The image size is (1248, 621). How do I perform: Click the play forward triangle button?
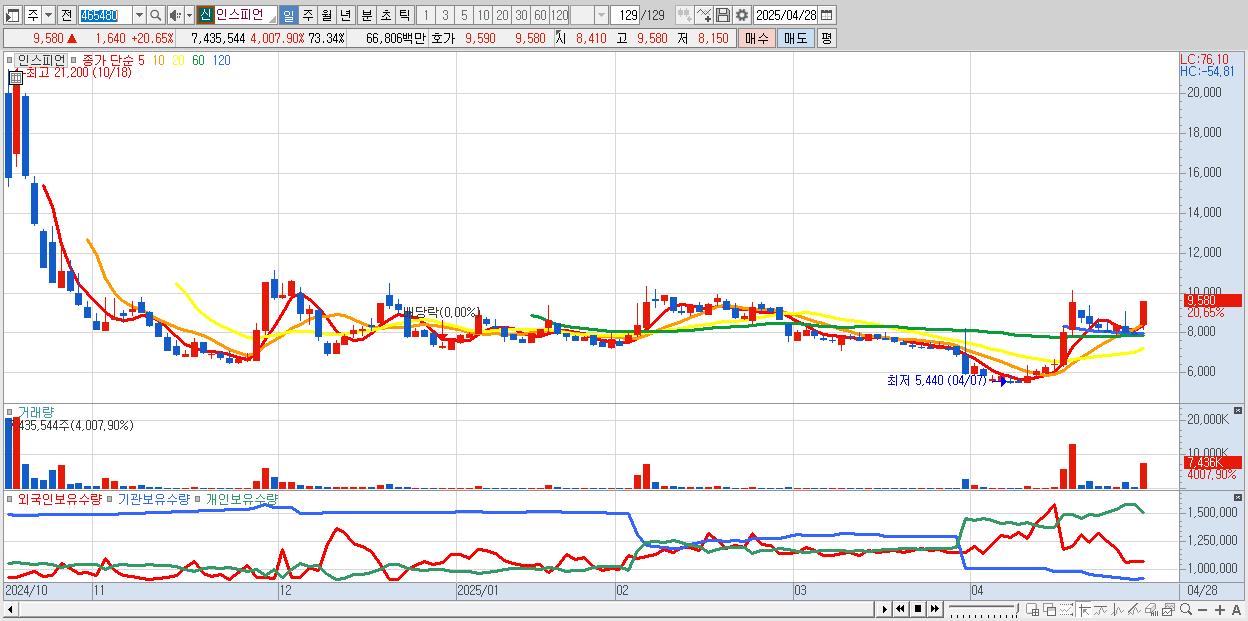pyautogui.click(x=884, y=609)
